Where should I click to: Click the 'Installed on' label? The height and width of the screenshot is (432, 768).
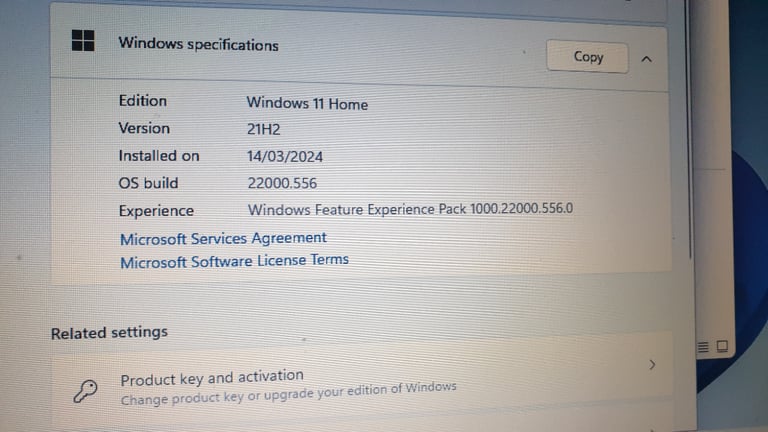tap(159, 156)
